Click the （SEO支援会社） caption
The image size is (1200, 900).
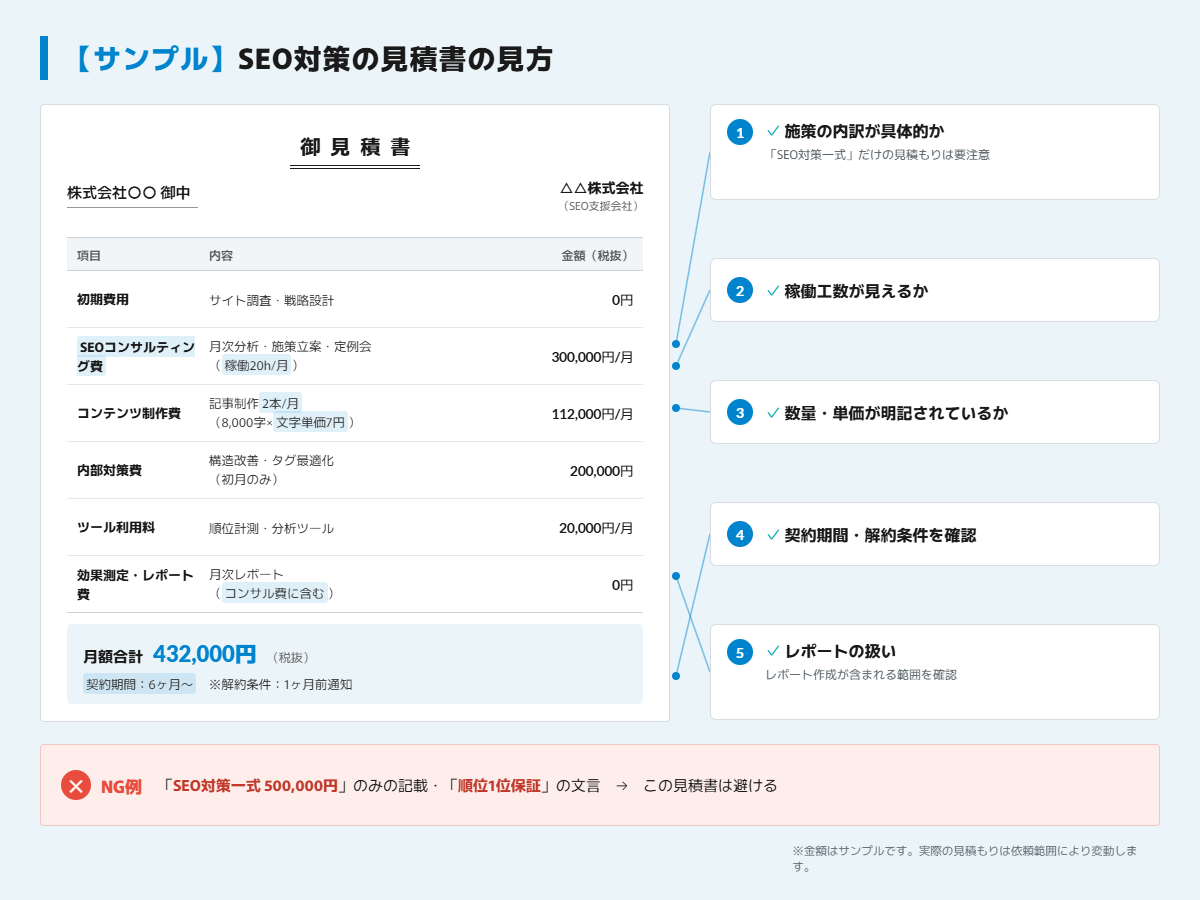[600, 206]
